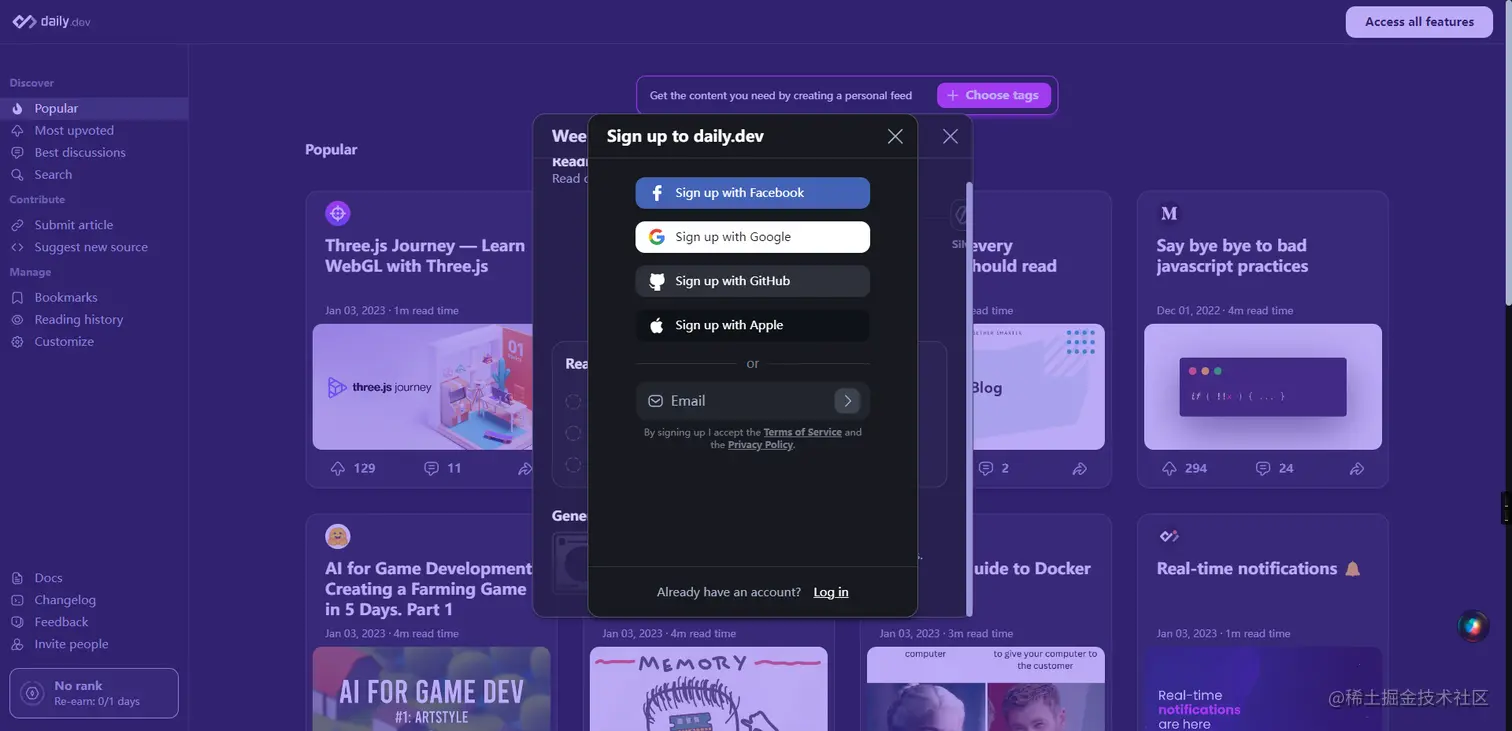This screenshot has width=1512, height=731.
Task: Click the Real-time notifications source icon
Action: click(x=1169, y=536)
